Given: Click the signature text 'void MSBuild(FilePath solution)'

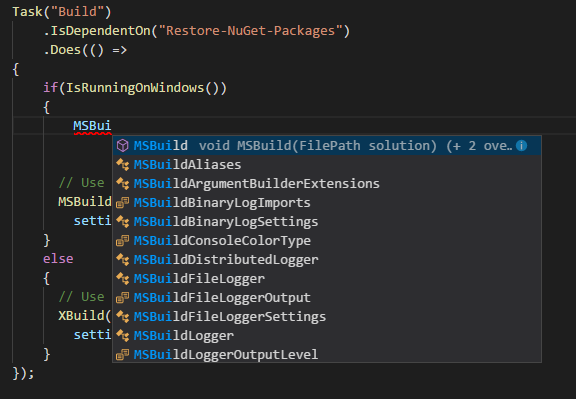Looking at the screenshot, I should tap(318, 146).
